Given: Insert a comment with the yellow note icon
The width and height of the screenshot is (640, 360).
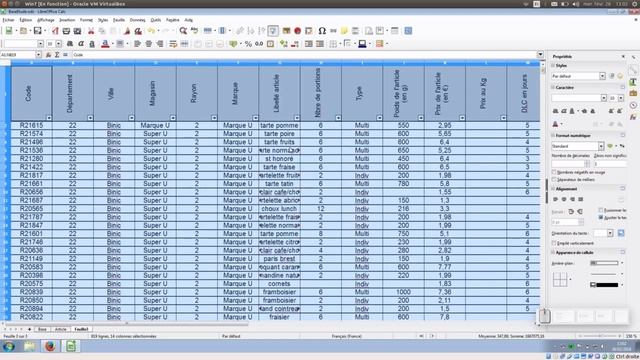Looking at the screenshot, I should (344, 31).
